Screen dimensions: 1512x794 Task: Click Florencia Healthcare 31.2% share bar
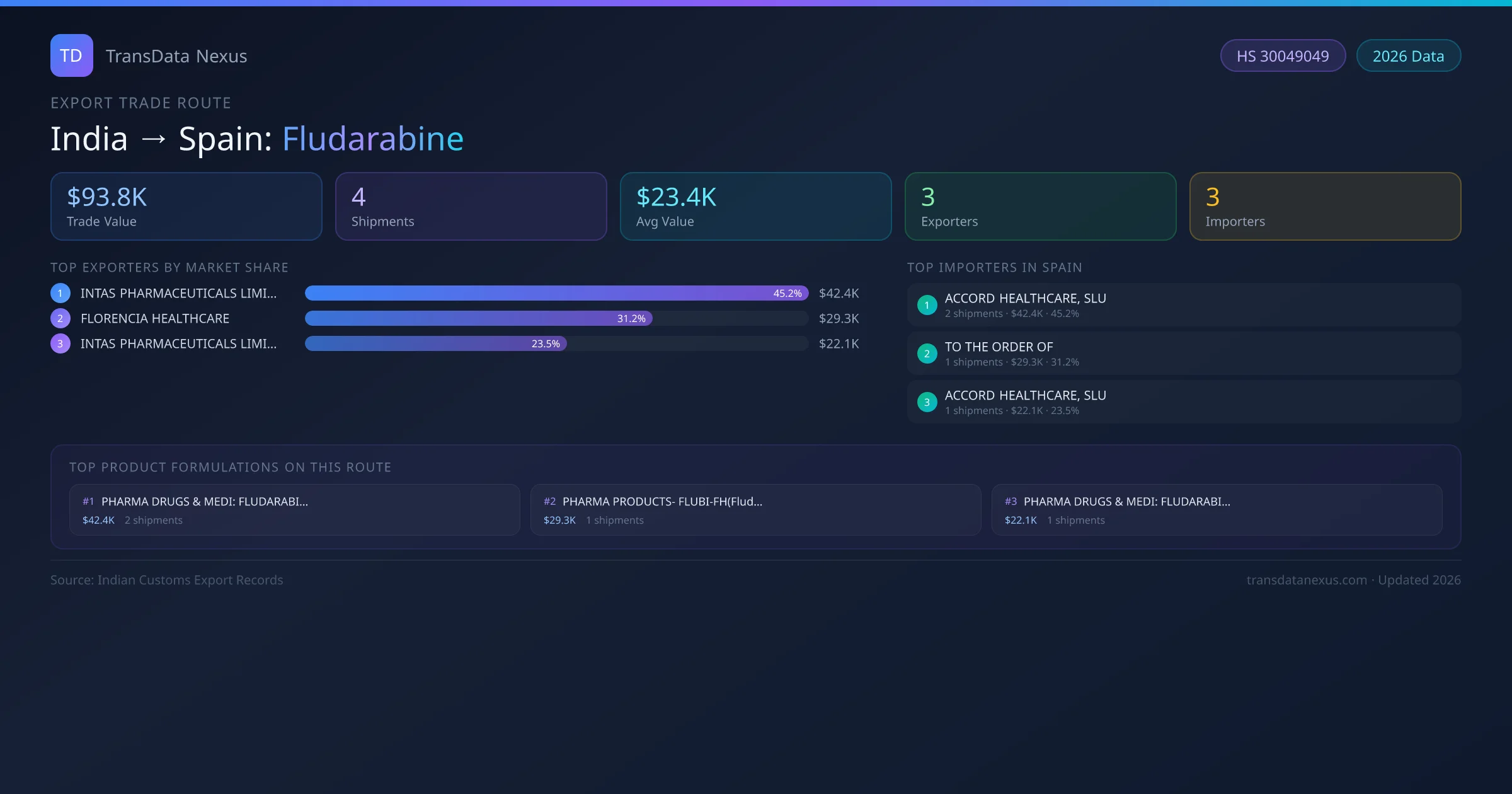[x=479, y=318]
